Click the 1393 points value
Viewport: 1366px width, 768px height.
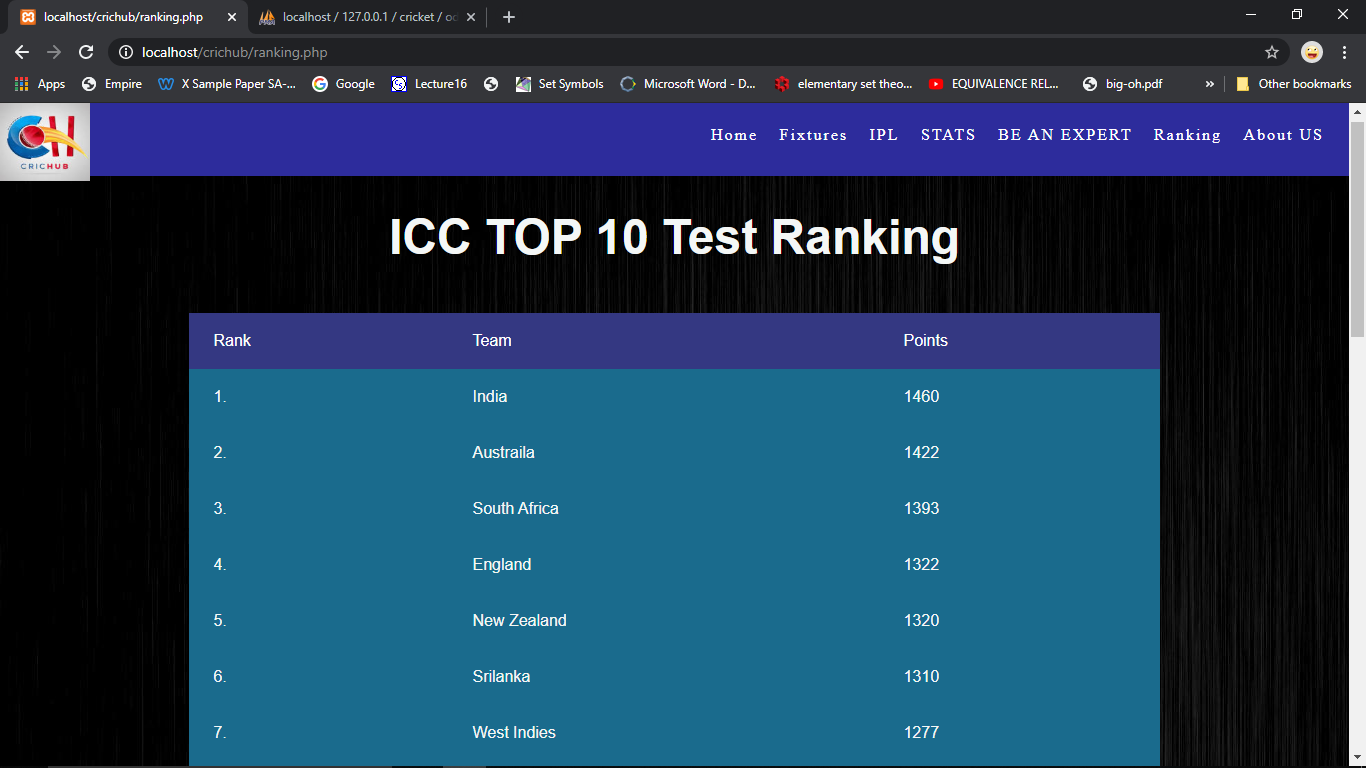pos(922,509)
